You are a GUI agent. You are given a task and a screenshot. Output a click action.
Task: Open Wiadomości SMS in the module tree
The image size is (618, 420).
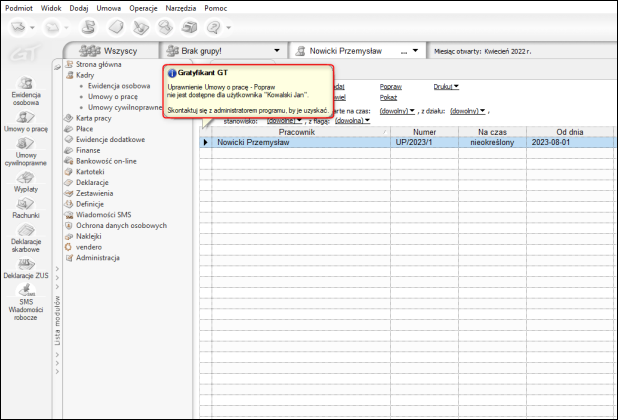pos(103,215)
